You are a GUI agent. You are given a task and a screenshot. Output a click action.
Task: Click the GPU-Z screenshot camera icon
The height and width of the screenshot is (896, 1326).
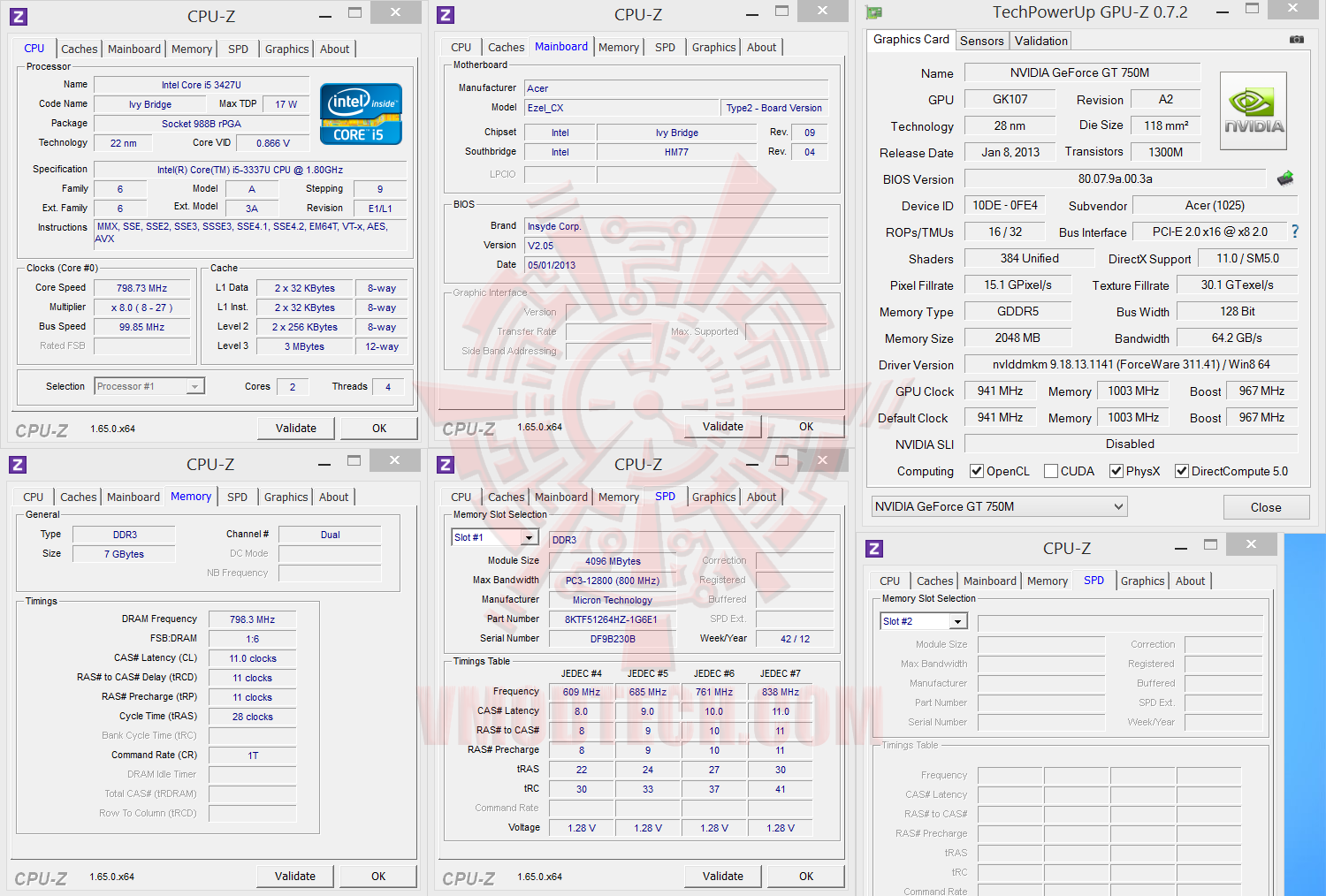click(x=1296, y=40)
